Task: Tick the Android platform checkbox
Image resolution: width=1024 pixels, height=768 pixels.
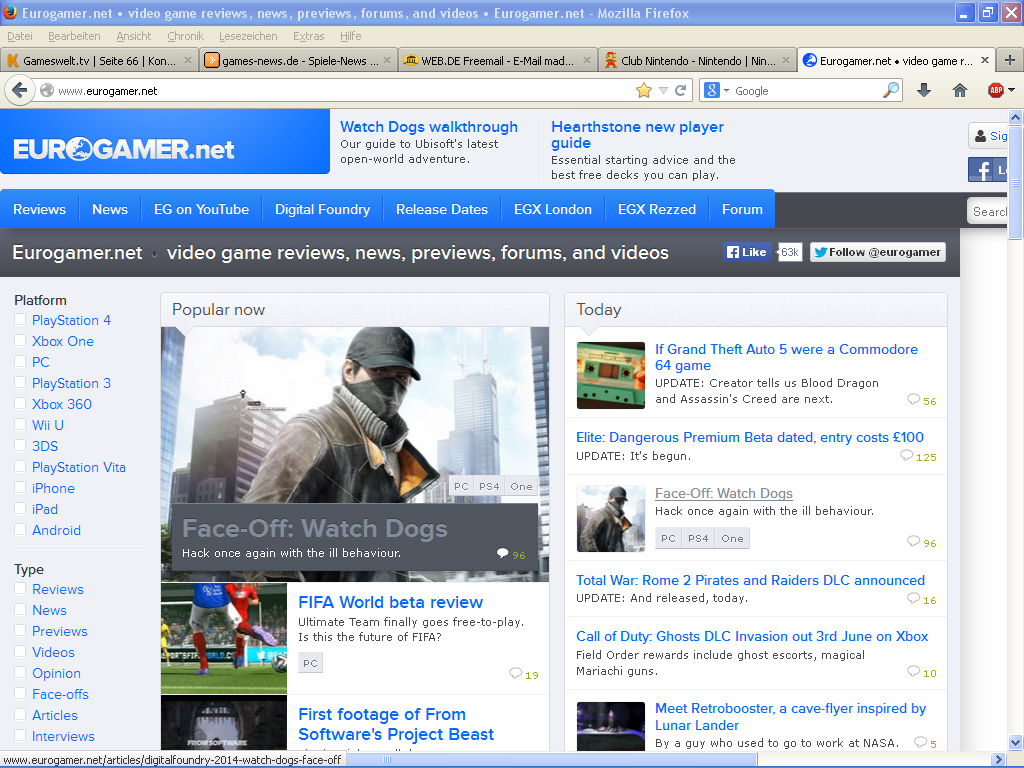Action: point(20,529)
